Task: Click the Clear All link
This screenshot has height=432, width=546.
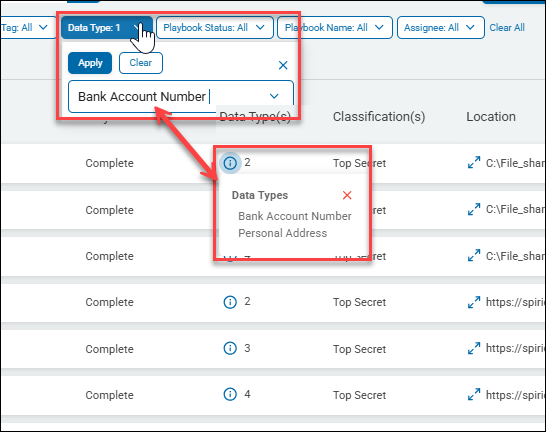Action: click(x=507, y=28)
